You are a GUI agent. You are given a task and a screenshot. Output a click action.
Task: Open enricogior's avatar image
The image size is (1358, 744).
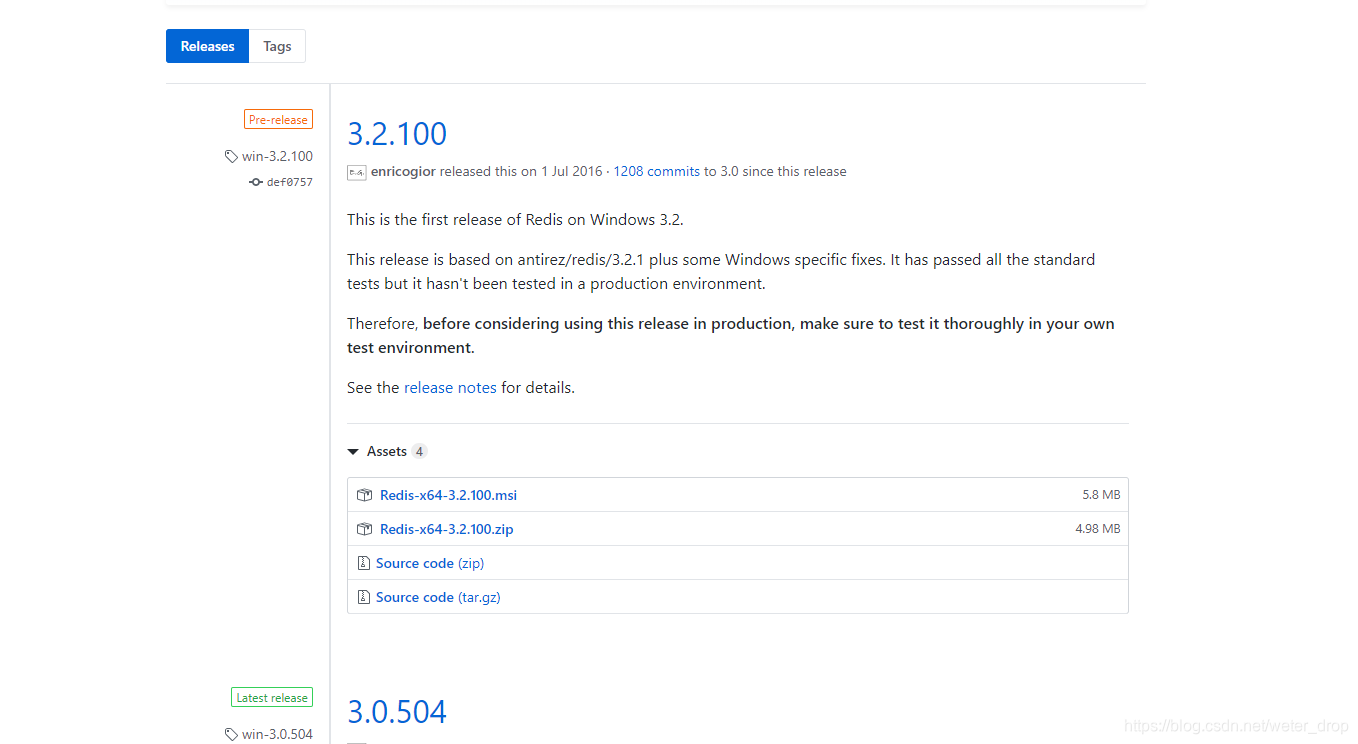pyautogui.click(x=357, y=172)
